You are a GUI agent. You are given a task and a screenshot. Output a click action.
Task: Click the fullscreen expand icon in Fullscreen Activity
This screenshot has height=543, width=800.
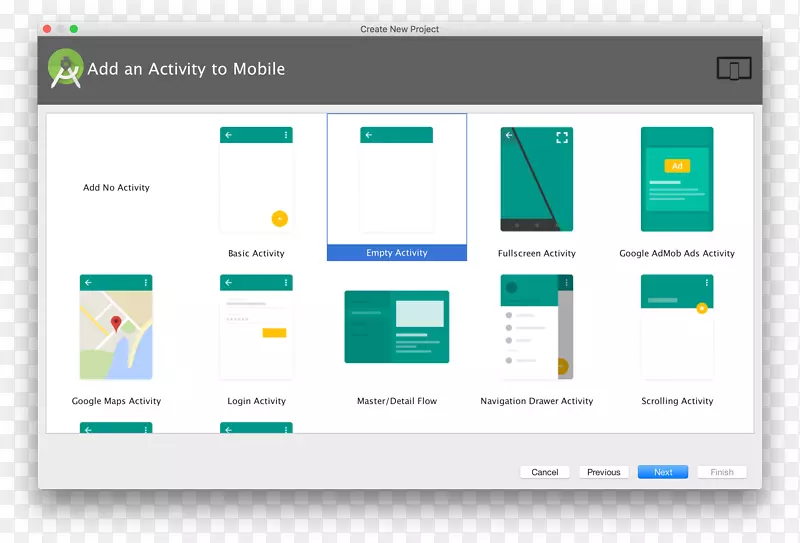(x=562, y=137)
